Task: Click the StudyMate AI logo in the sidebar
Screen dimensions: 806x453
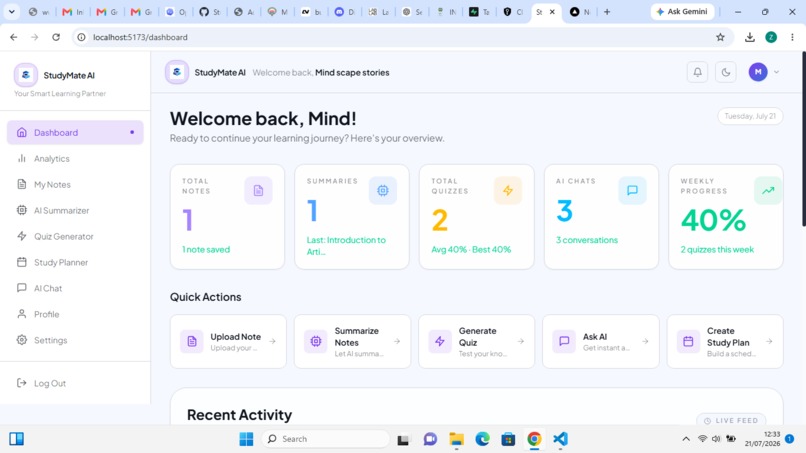Action: click(25, 75)
